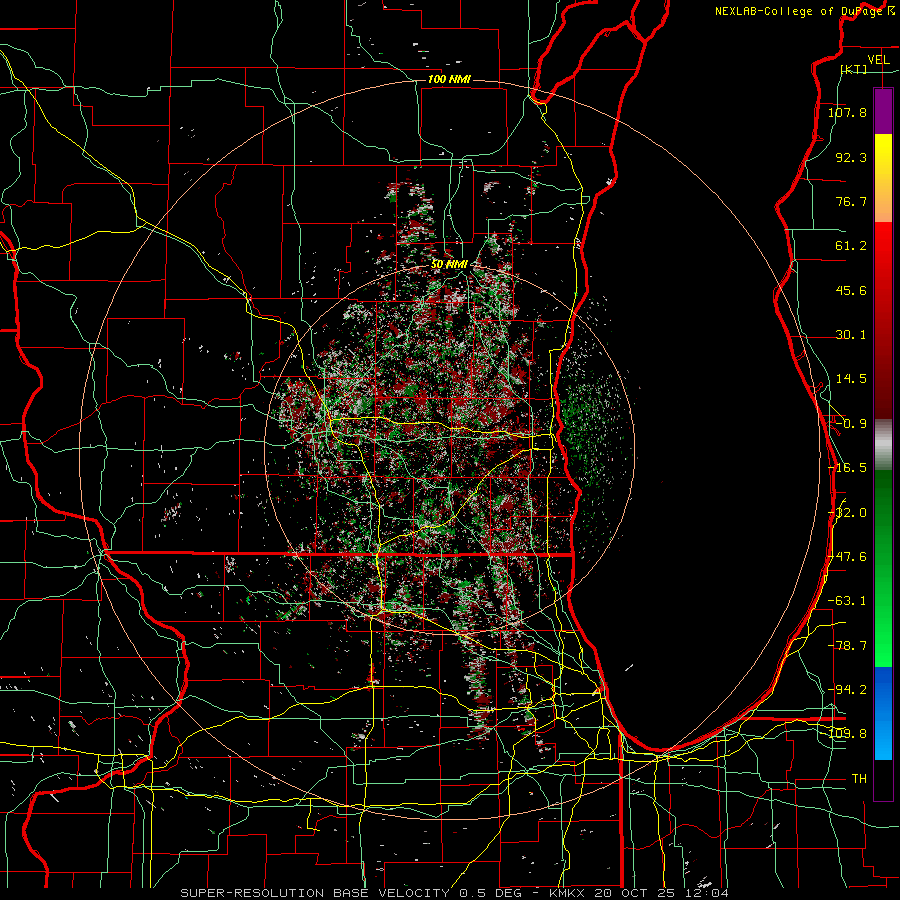Select the -94.2 velocity scale value

(847, 689)
